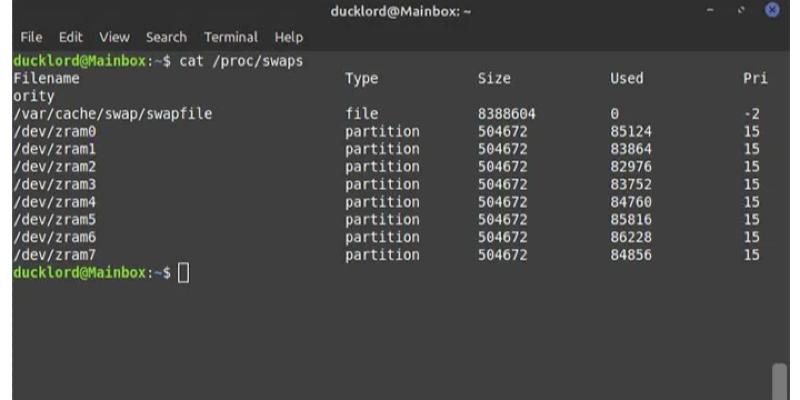
Task: Click the terminal scrollbar handle
Action: (x=779, y=382)
